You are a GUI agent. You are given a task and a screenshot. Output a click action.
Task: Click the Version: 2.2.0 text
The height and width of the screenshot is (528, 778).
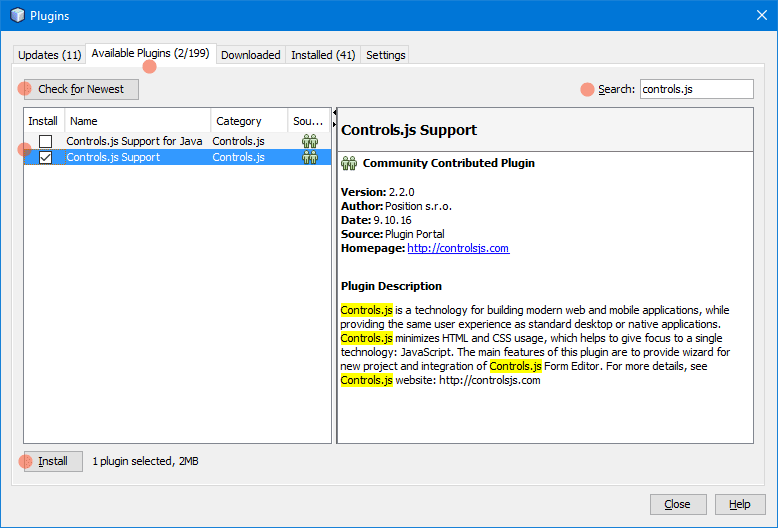tap(378, 192)
